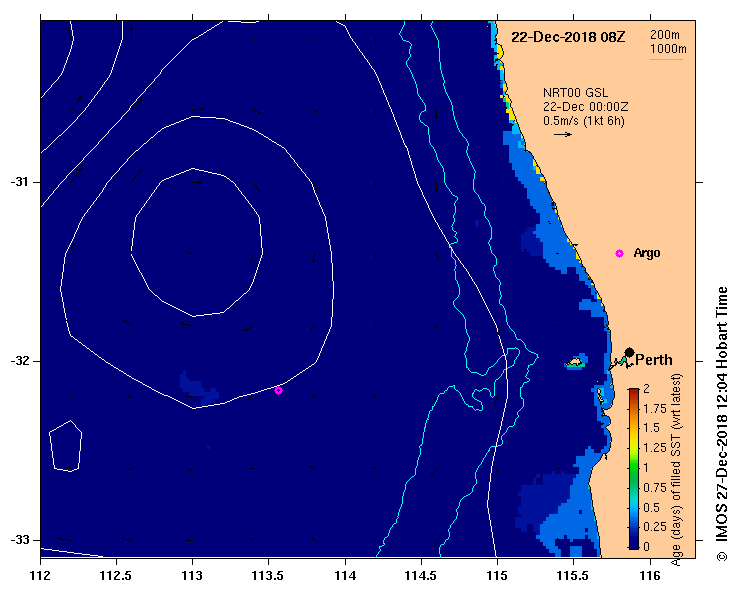
Task: Click the date title 22-Dec-2018 08Z
Action: [568, 37]
